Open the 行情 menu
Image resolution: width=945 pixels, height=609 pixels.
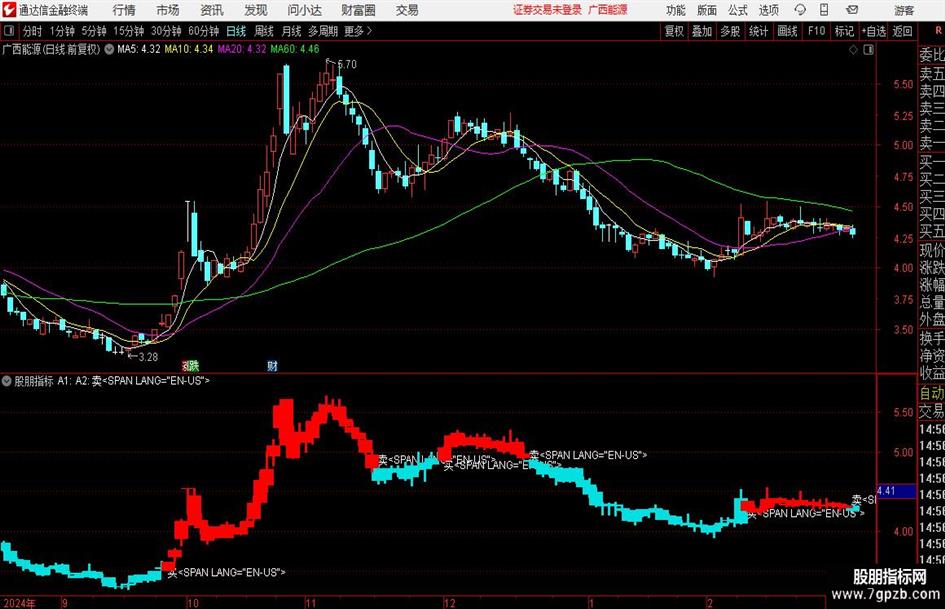[124, 10]
